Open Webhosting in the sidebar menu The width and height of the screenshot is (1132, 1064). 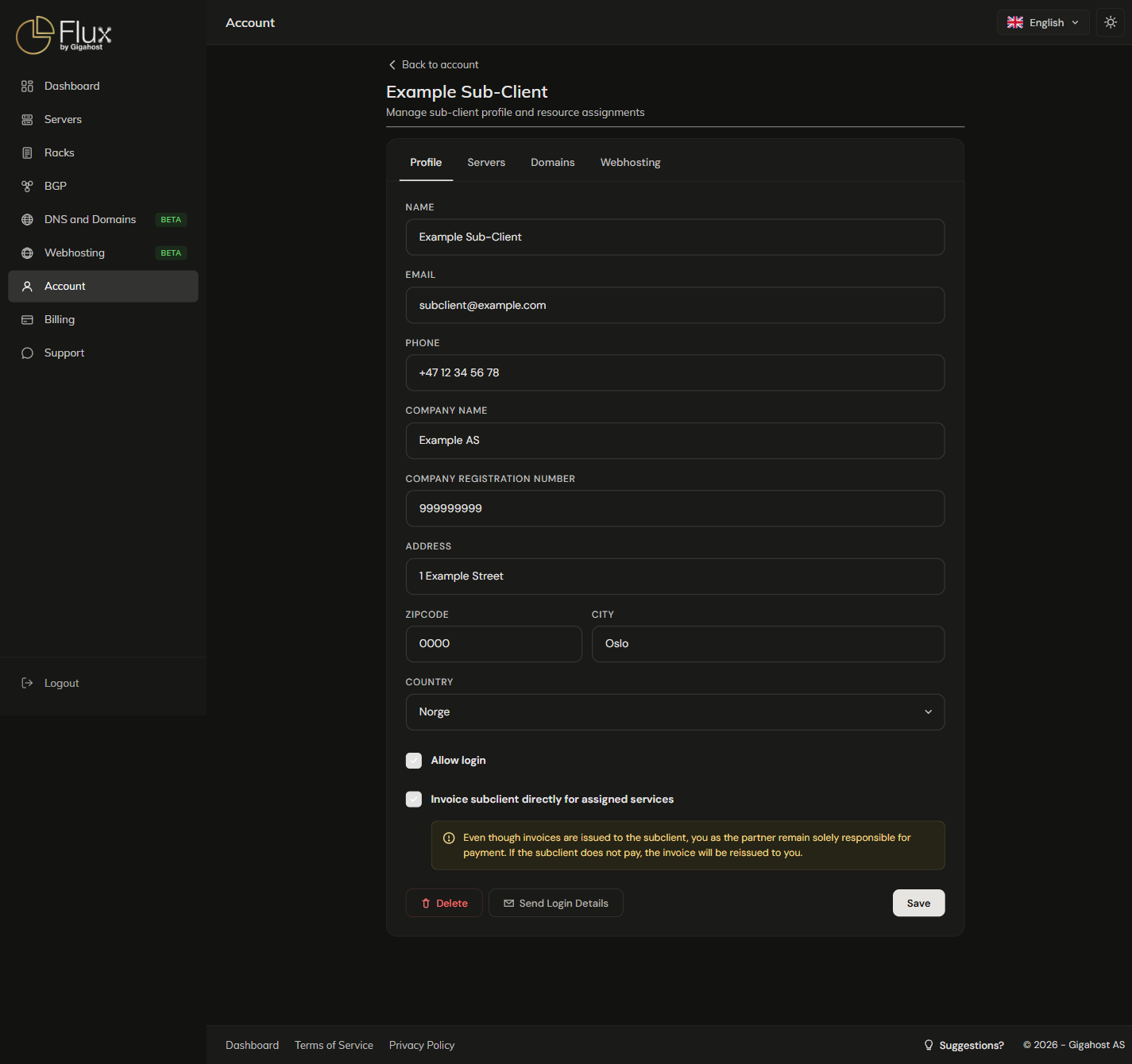click(103, 253)
